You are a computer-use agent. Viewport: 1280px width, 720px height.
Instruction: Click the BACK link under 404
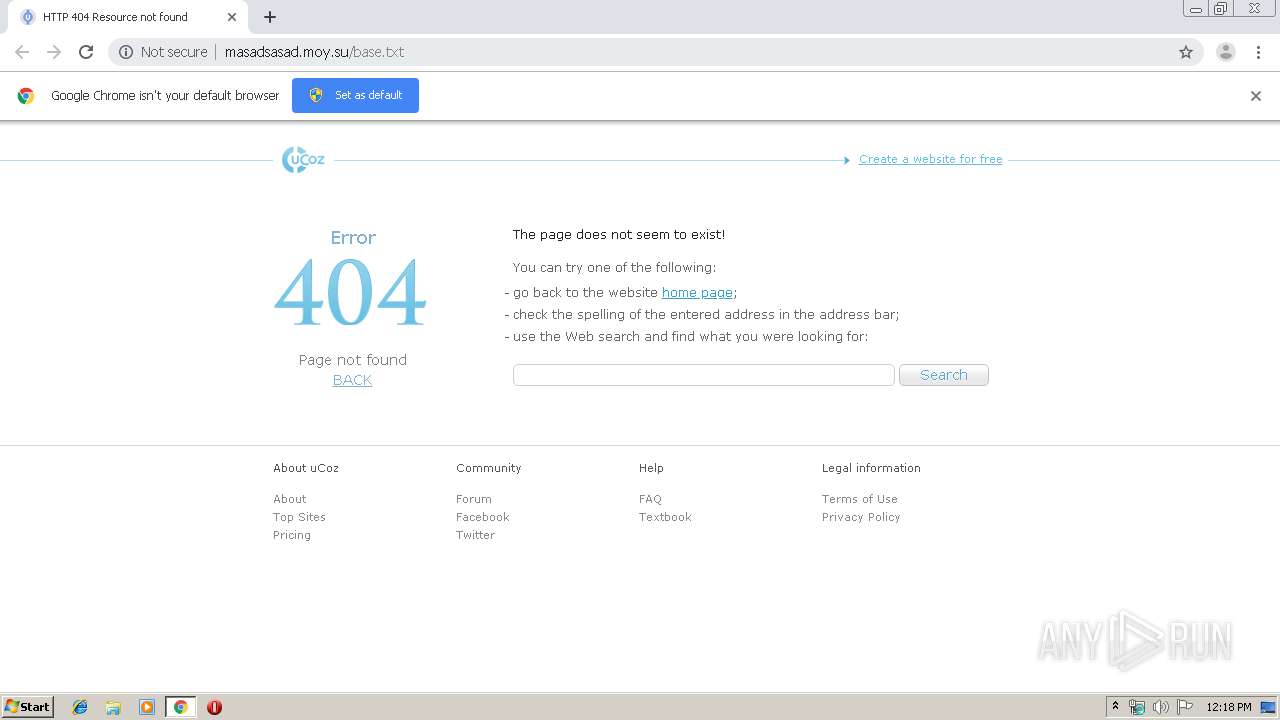pos(352,380)
